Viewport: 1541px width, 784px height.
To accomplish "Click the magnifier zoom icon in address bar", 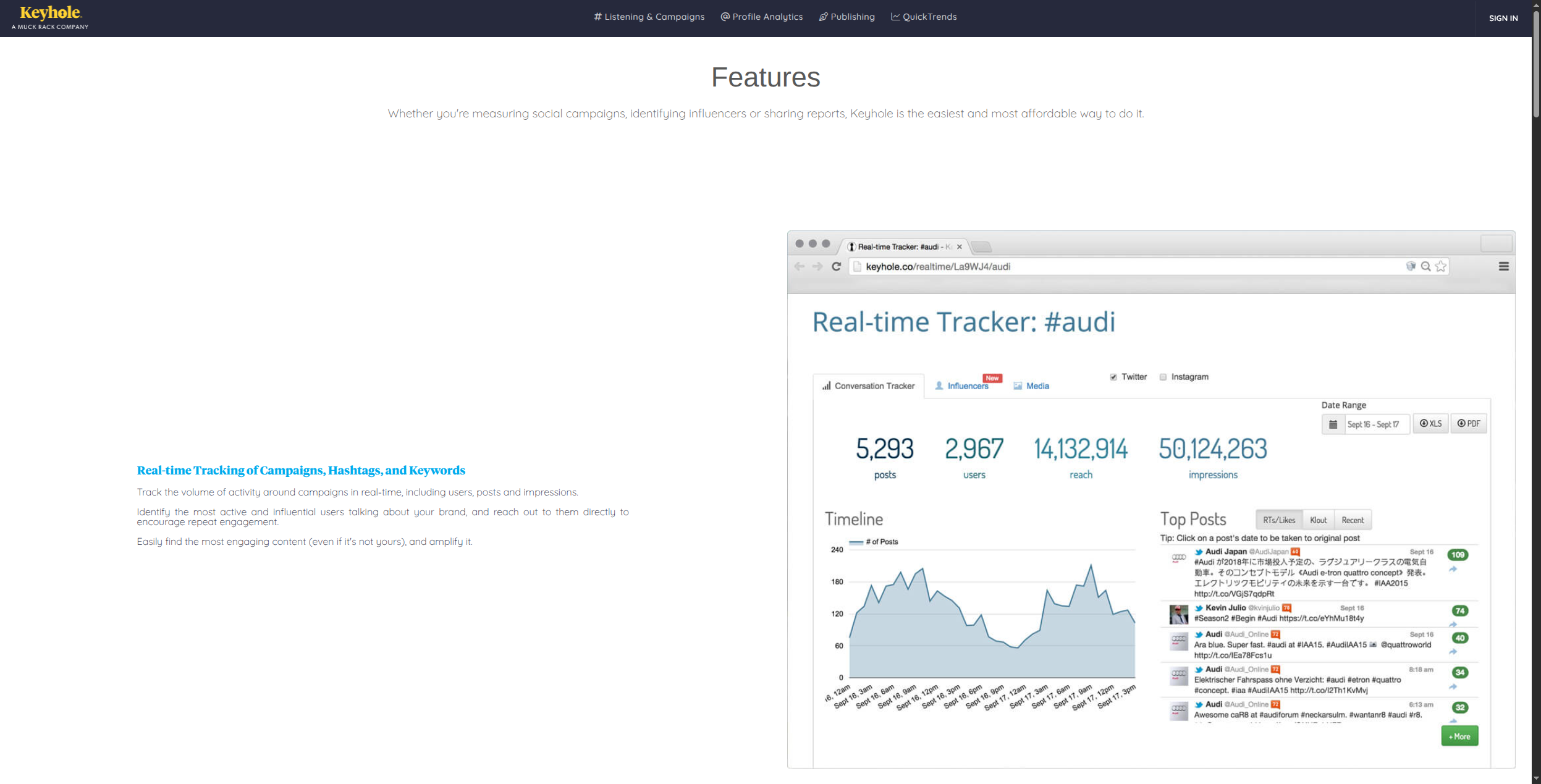I will [x=1425, y=266].
